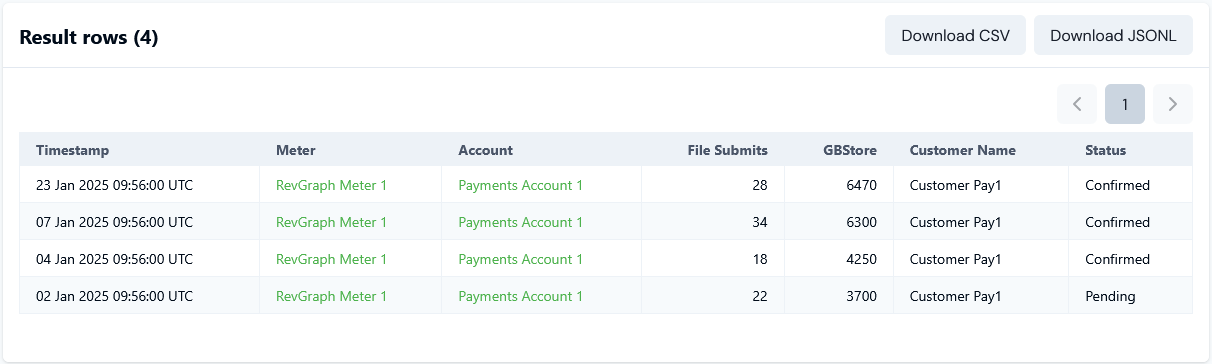Screen dimensions: 1212x364
Task: Go to previous page using left chevron
Action: [1077, 104]
